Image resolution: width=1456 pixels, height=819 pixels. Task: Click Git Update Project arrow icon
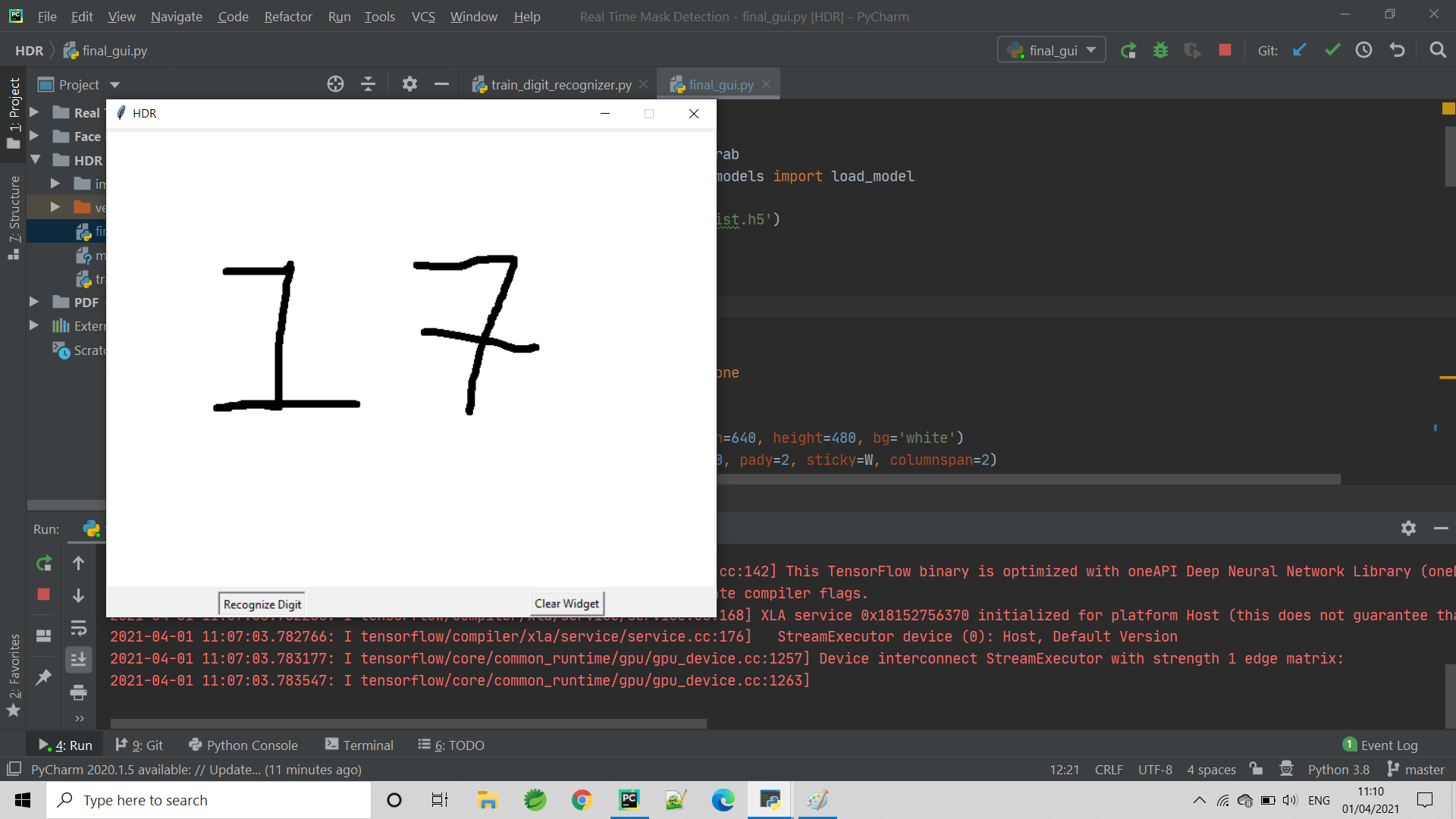pos(1300,50)
